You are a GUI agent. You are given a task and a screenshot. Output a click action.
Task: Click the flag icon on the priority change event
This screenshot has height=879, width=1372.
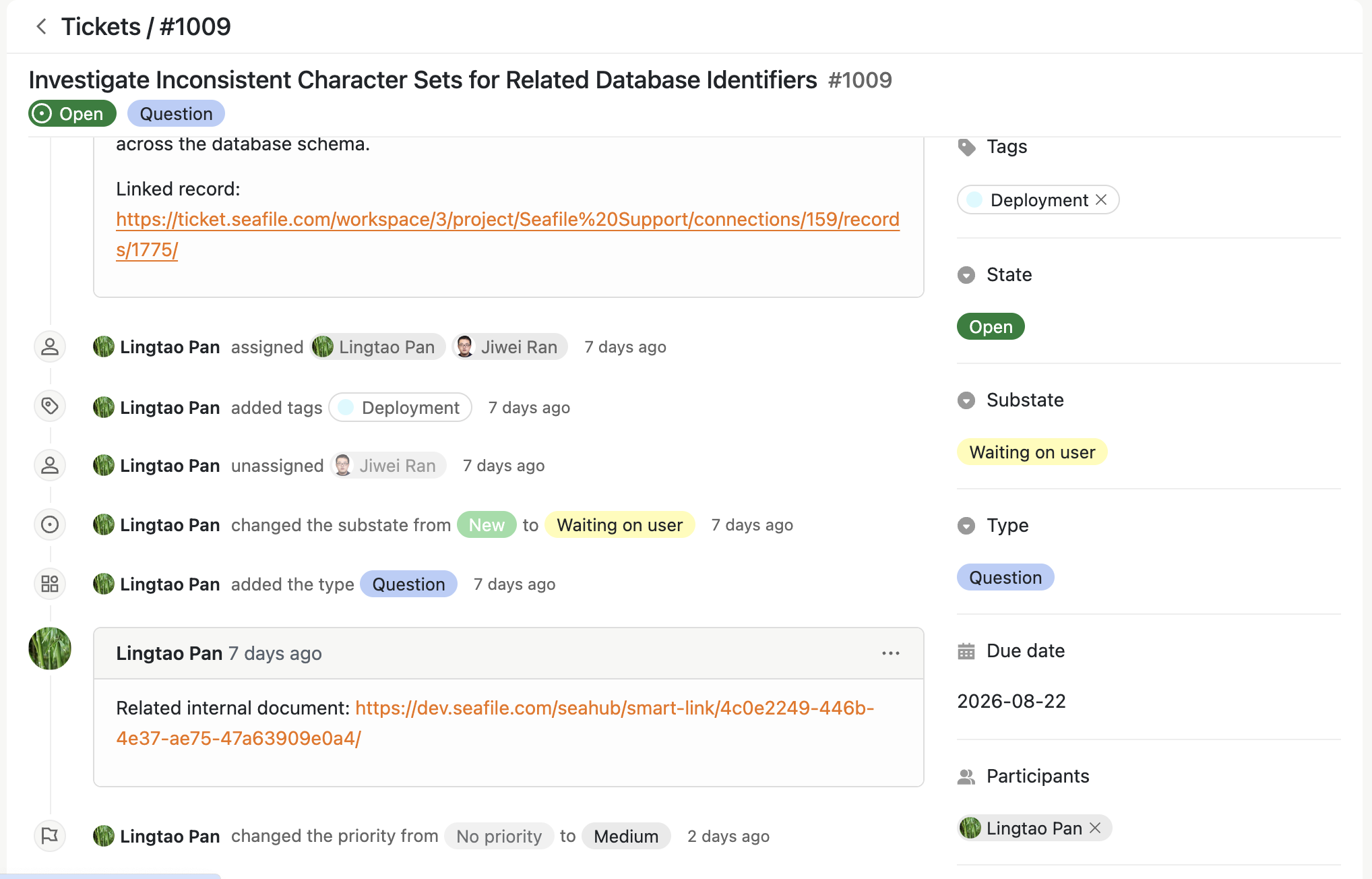50,836
